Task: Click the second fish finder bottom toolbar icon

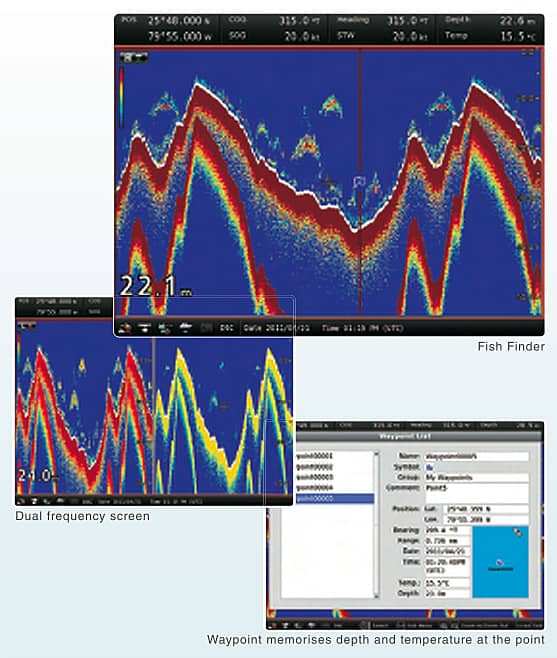Action: [x=145, y=327]
